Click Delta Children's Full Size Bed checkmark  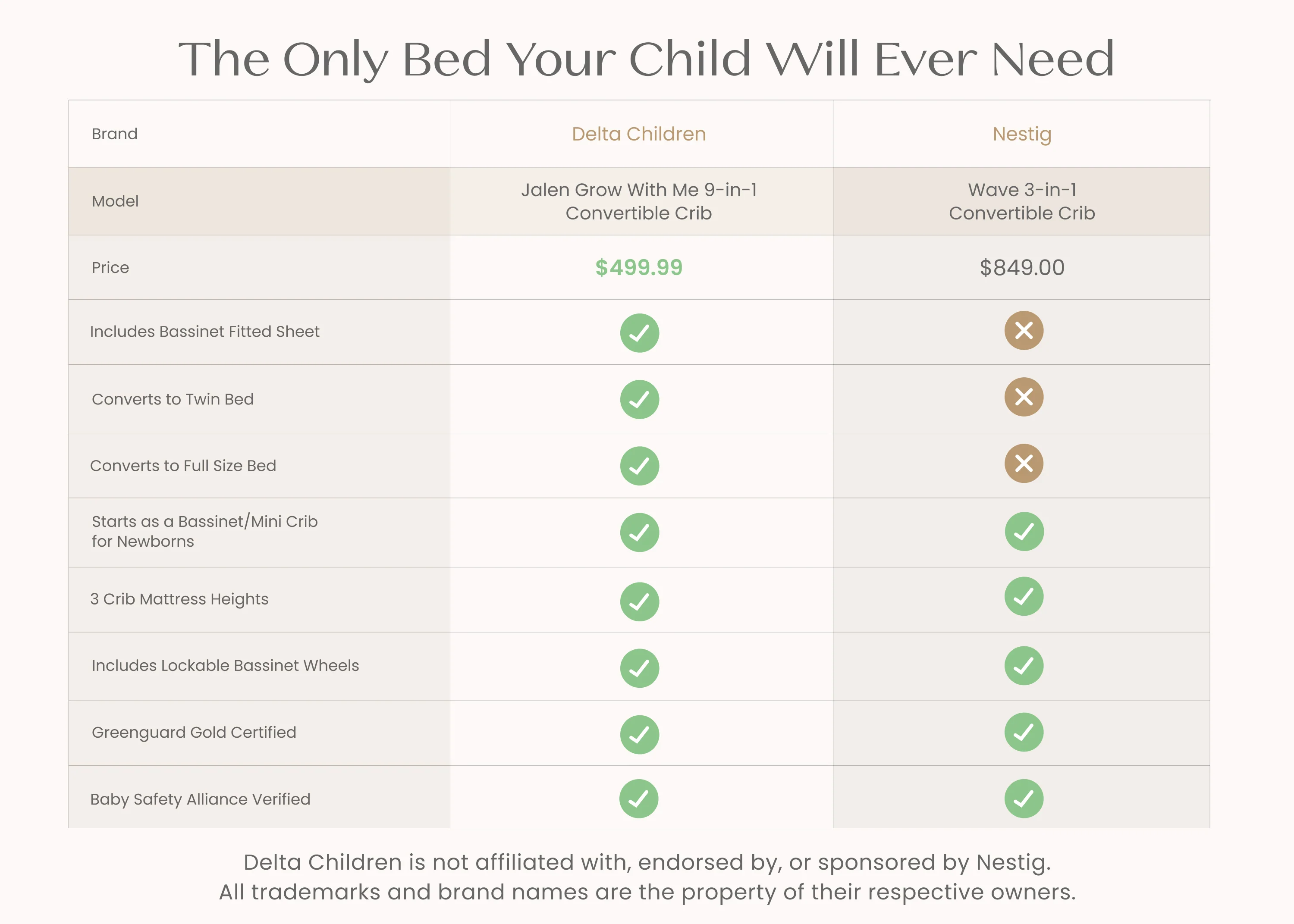640,466
